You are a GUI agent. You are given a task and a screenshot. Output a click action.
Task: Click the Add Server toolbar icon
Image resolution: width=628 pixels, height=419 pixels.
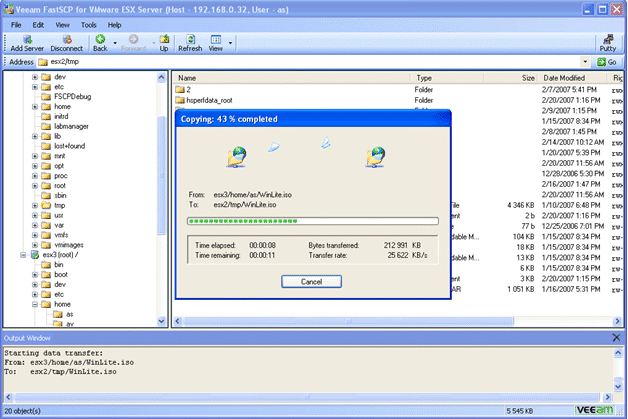point(27,42)
